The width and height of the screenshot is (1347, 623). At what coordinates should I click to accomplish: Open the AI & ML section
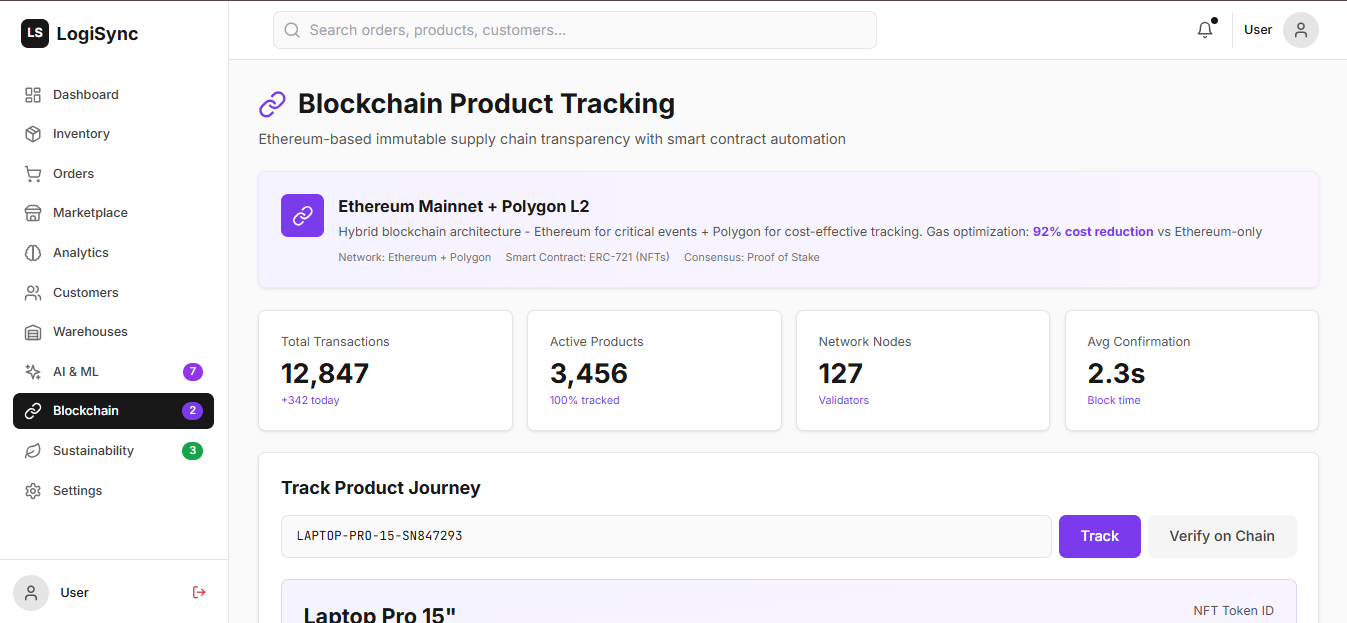(x=113, y=372)
